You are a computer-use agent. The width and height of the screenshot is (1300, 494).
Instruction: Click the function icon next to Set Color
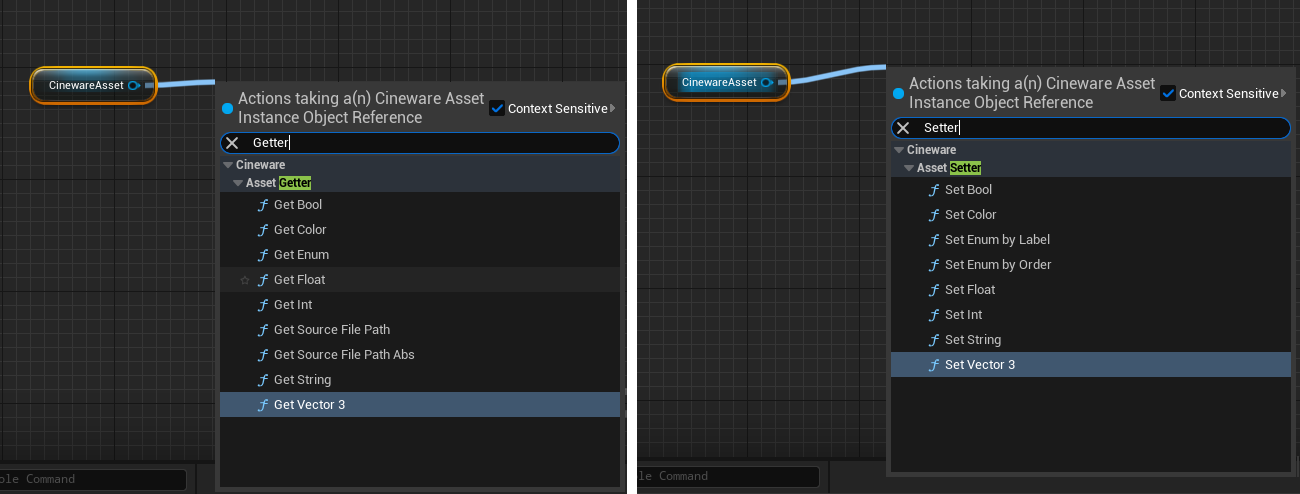(x=934, y=215)
